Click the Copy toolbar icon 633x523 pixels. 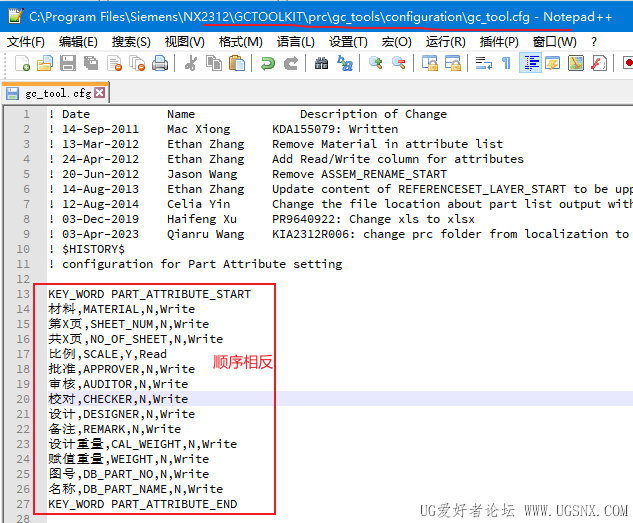[214, 63]
